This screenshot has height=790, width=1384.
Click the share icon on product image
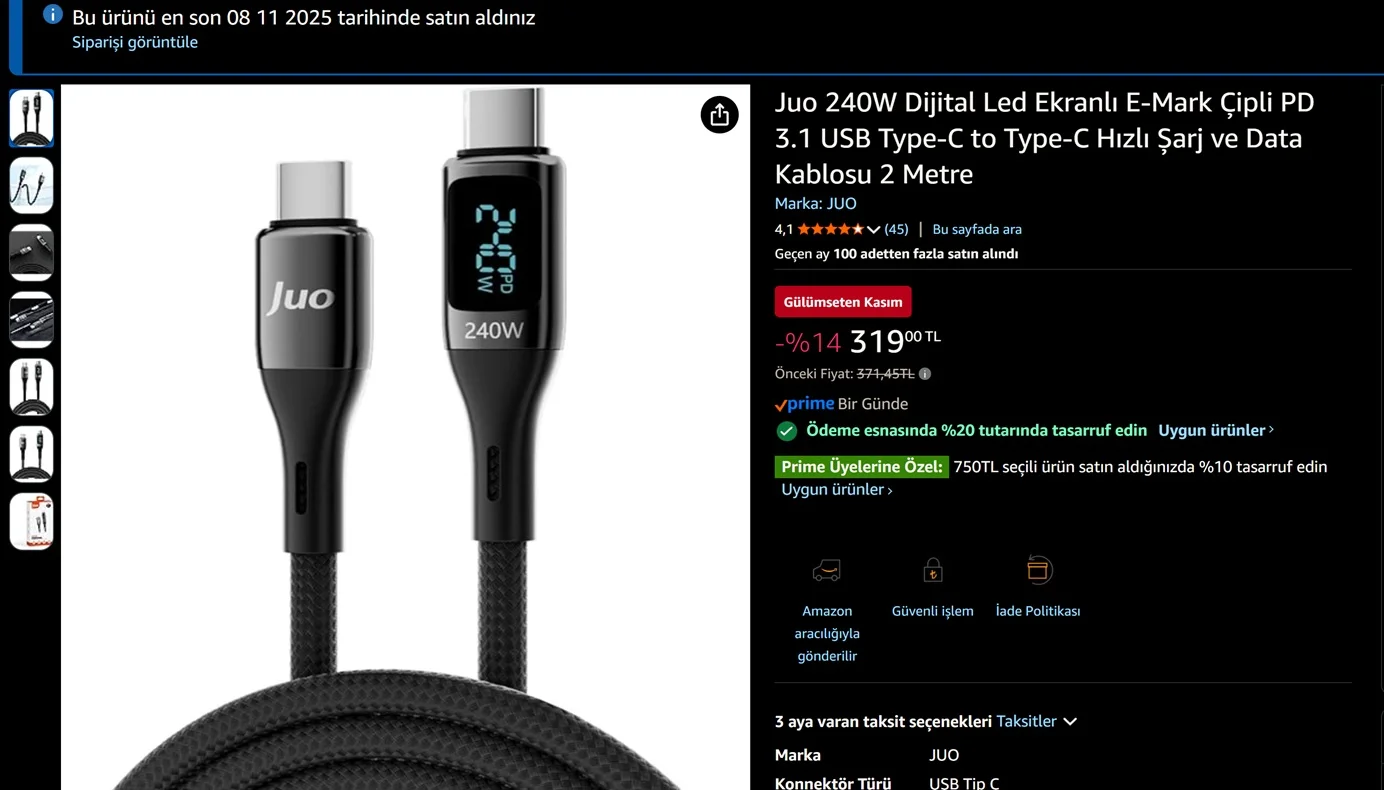[719, 115]
